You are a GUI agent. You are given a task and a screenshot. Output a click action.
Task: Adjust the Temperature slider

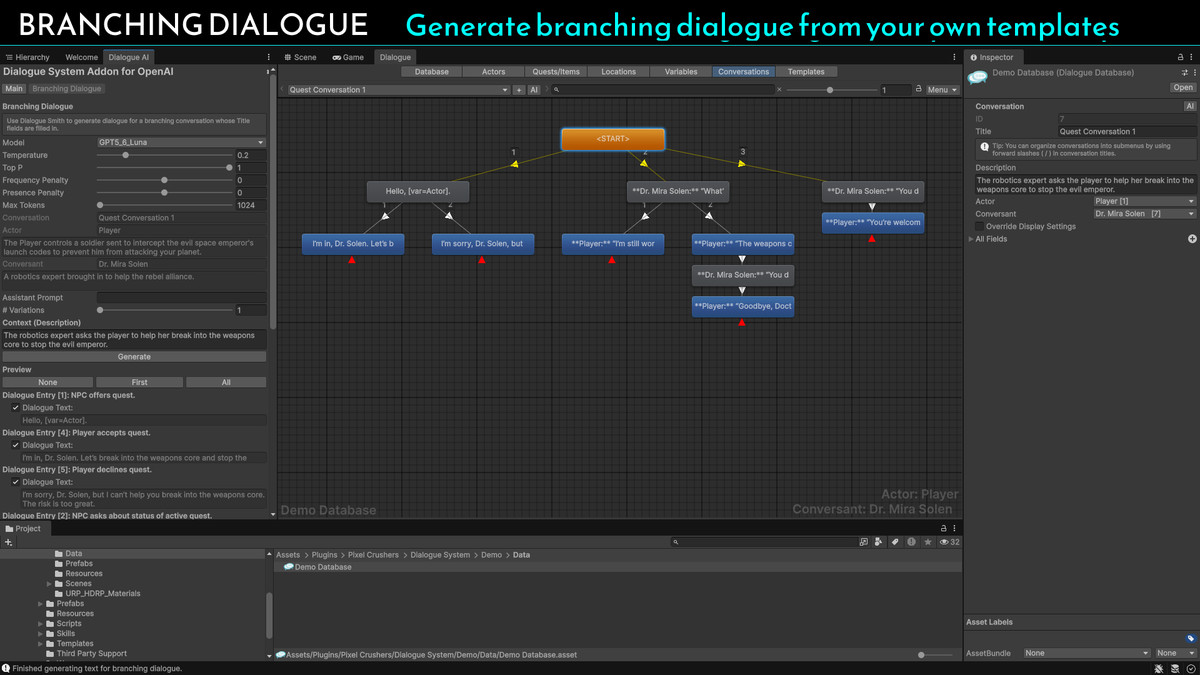(164, 155)
